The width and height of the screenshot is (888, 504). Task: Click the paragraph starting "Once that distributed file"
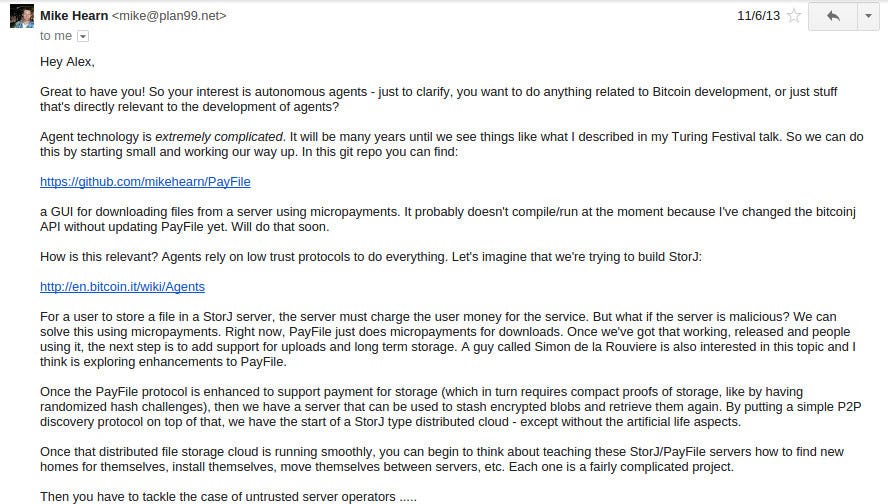442,459
